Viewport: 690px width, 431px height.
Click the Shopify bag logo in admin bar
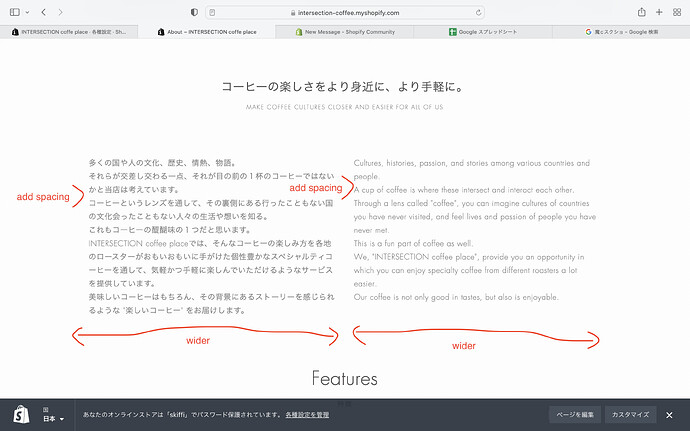point(21,415)
